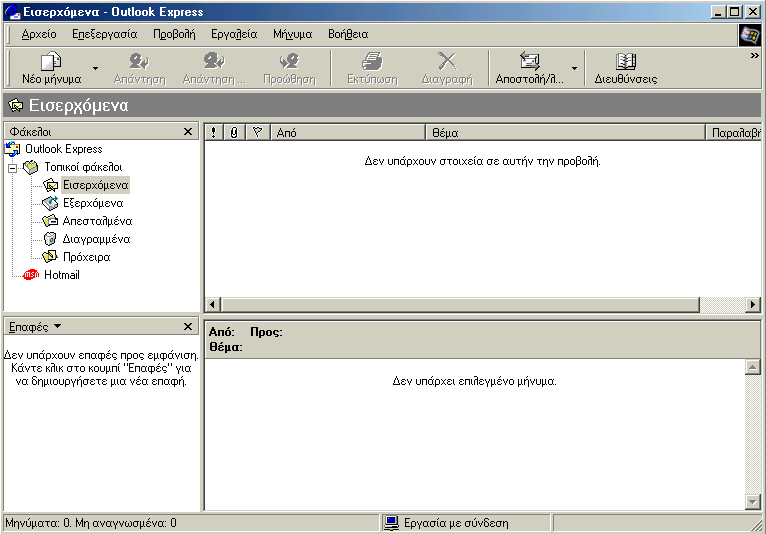
Task: Click the Νέο μήνυμα toolbar icon
Action: (x=51, y=62)
